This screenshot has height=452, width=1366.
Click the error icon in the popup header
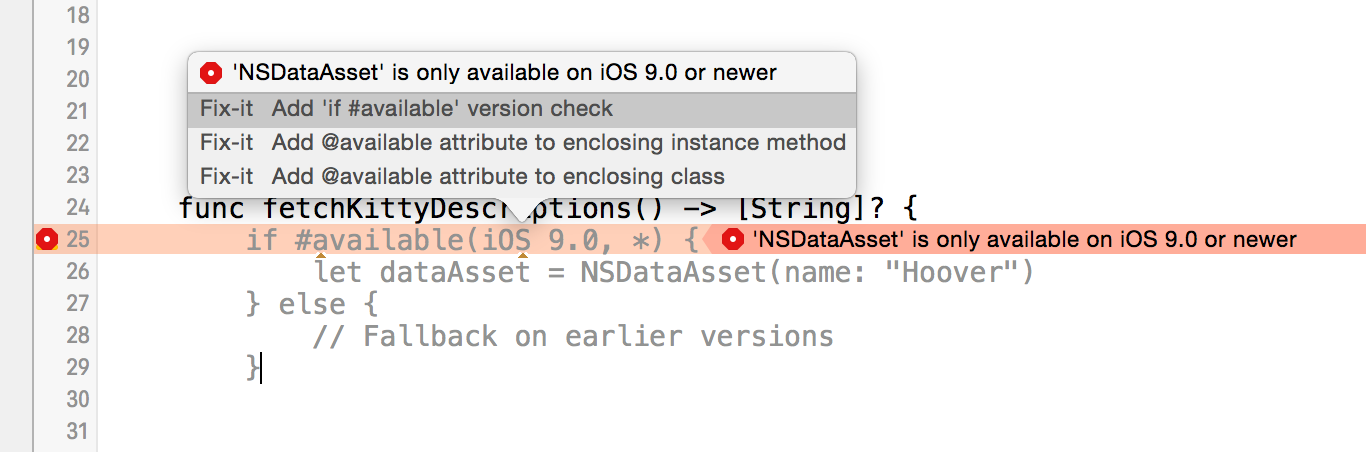(211, 73)
